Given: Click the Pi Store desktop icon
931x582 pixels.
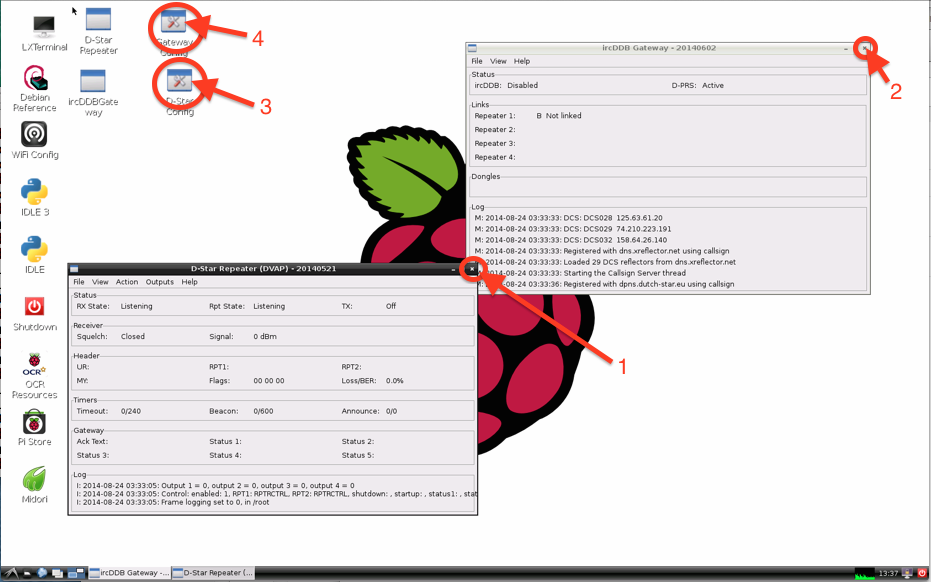Looking at the screenshot, I should pos(34,423).
